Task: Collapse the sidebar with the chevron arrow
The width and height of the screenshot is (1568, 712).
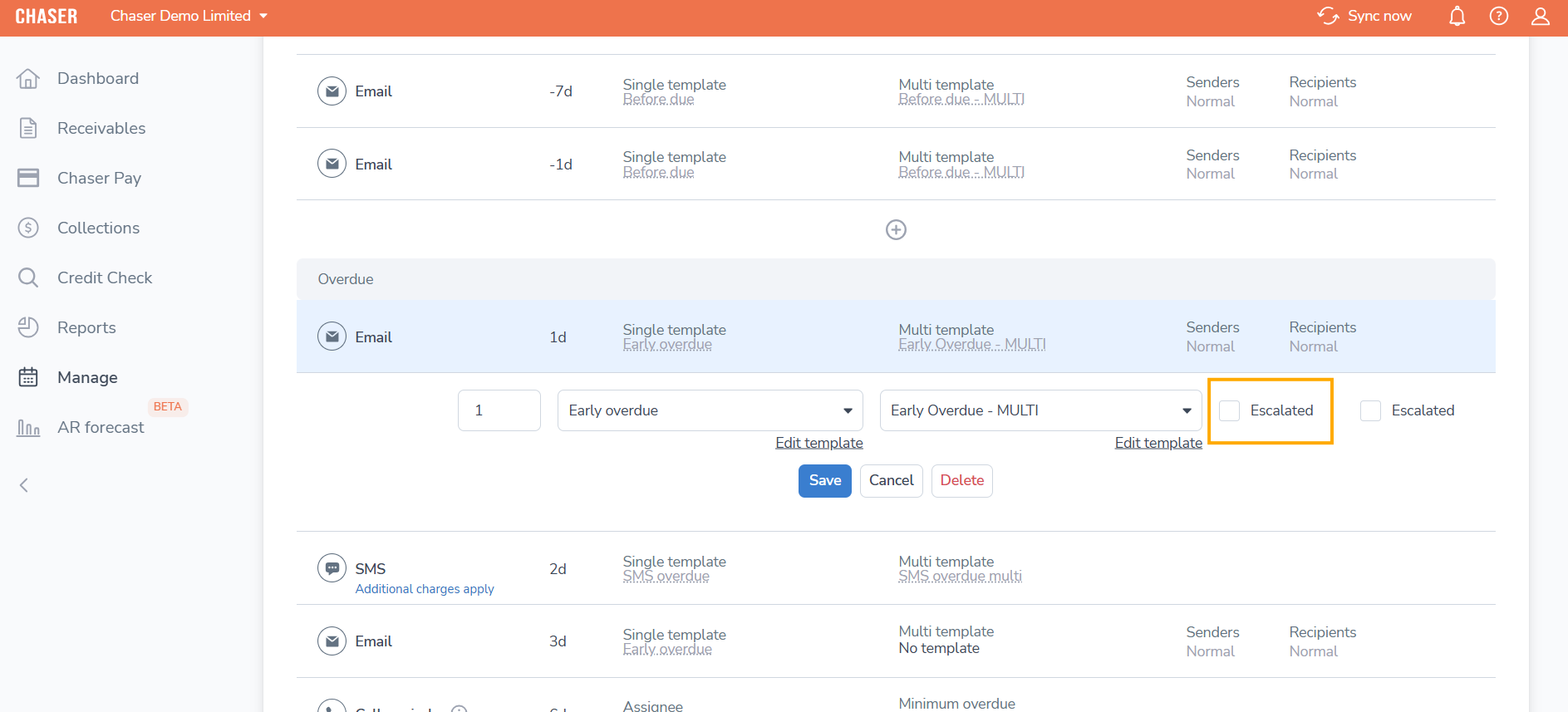Action: tap(25, 485)
